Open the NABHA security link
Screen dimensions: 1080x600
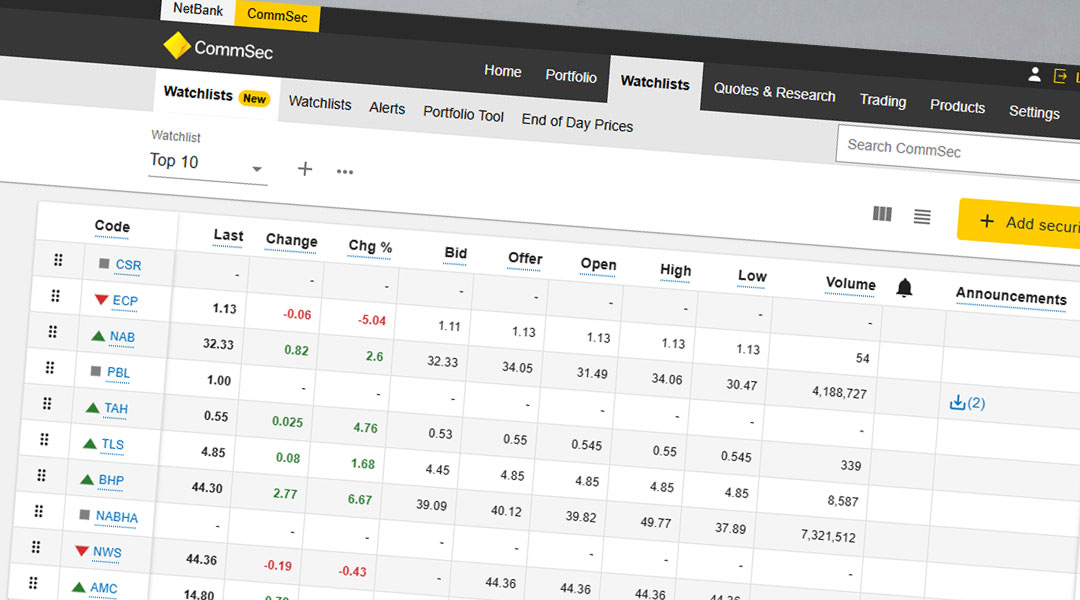[x=116, y=517]
